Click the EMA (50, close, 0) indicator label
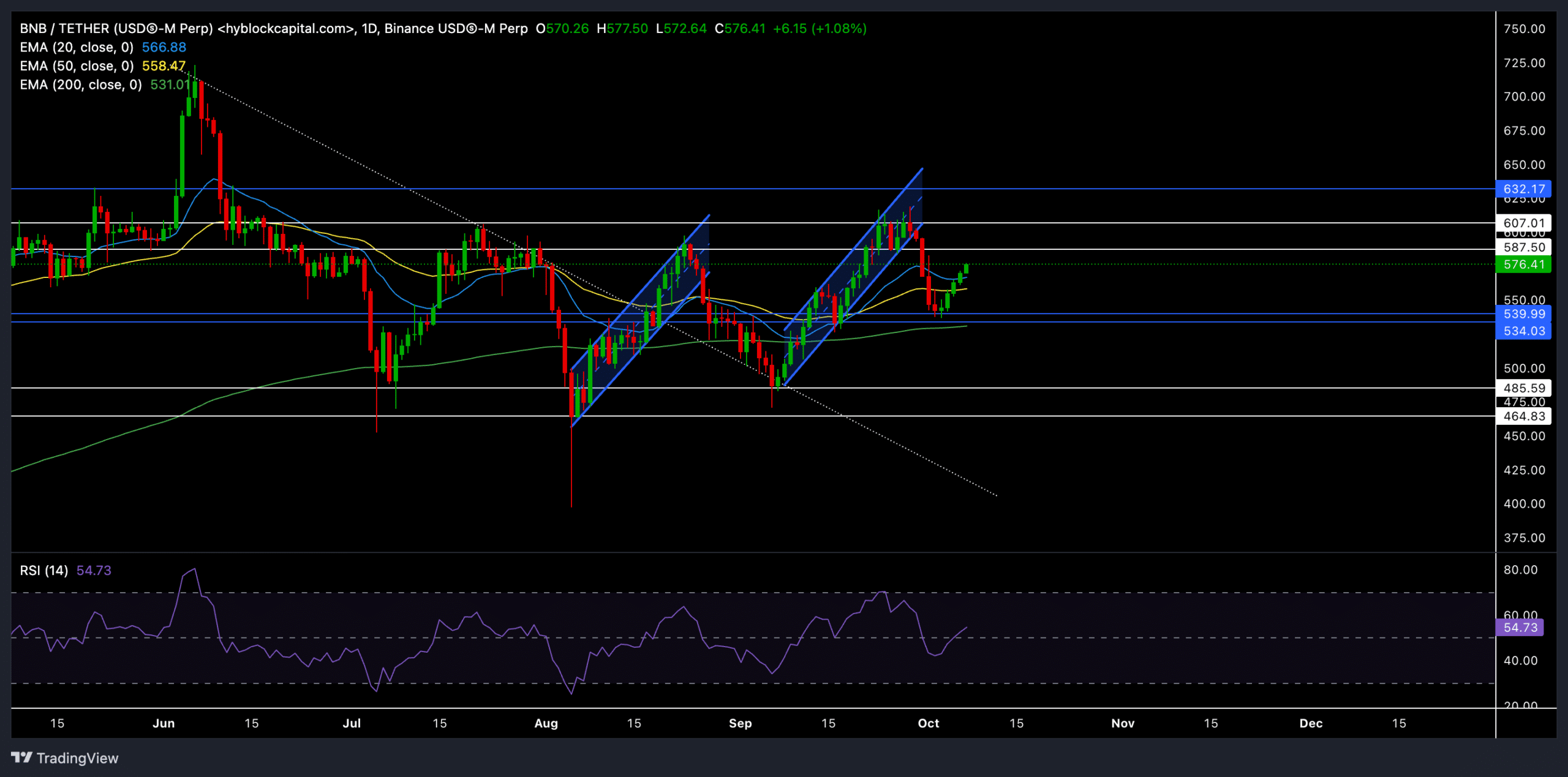The image size is (1568, 777). [77, 66]
